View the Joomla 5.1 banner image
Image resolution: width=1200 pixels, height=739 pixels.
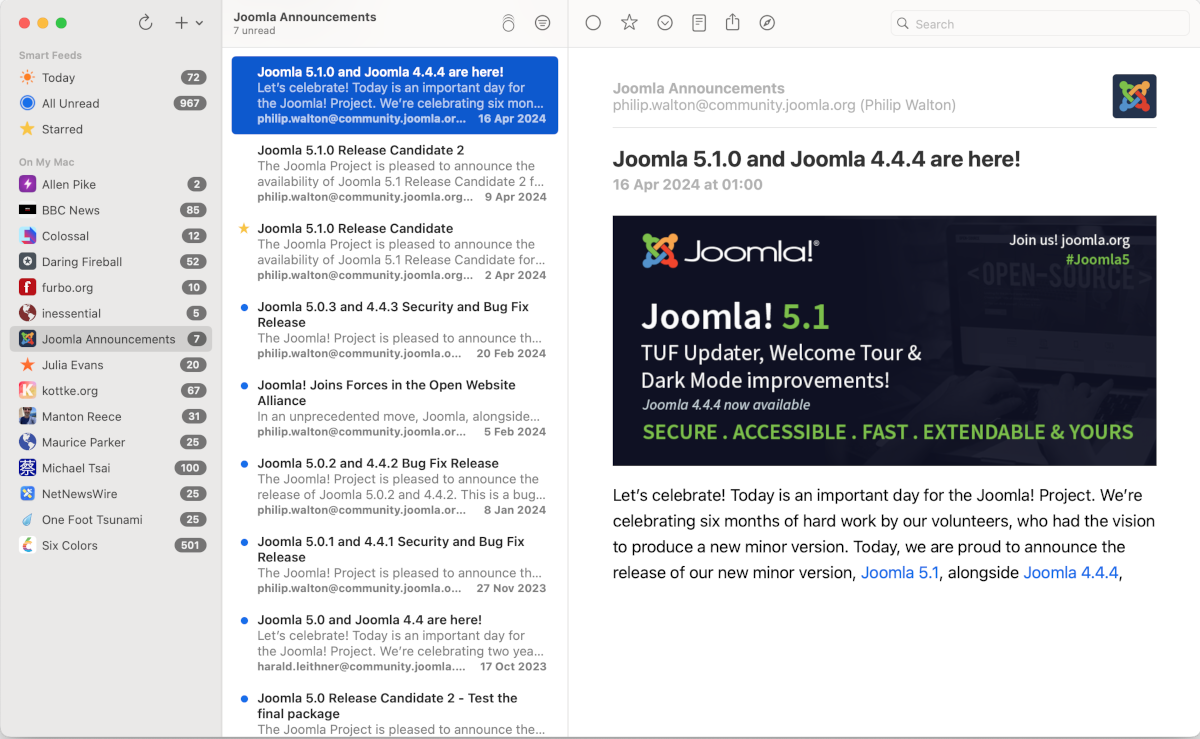[x=884, y=340]
